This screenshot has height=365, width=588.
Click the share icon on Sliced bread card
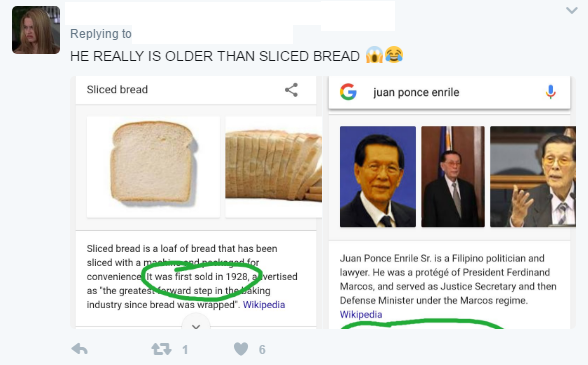click(x=291, y=90)
